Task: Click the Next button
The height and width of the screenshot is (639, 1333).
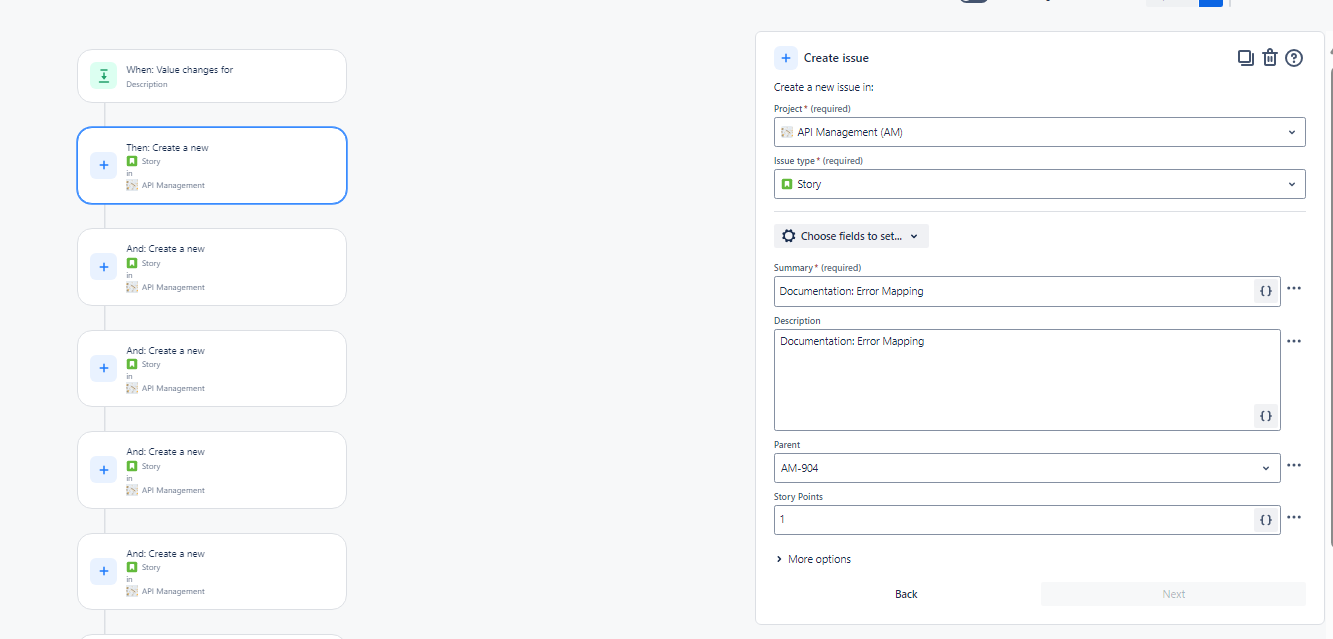Action: point(1174,594)
